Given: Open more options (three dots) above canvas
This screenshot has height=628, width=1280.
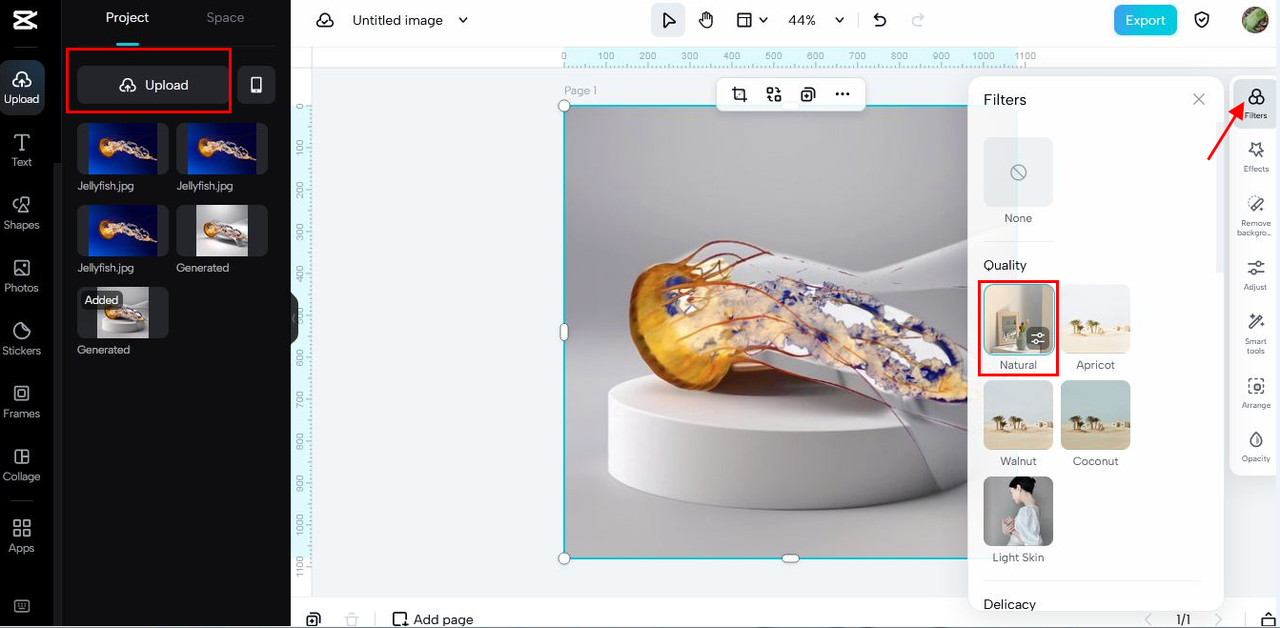Looking at the screenshot, I should 842,94.
